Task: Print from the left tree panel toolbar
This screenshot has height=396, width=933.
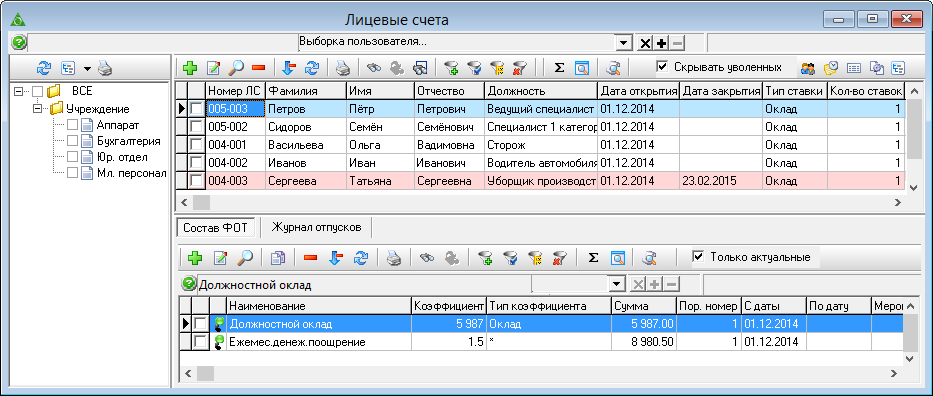Action: click(x=105, y=68)
